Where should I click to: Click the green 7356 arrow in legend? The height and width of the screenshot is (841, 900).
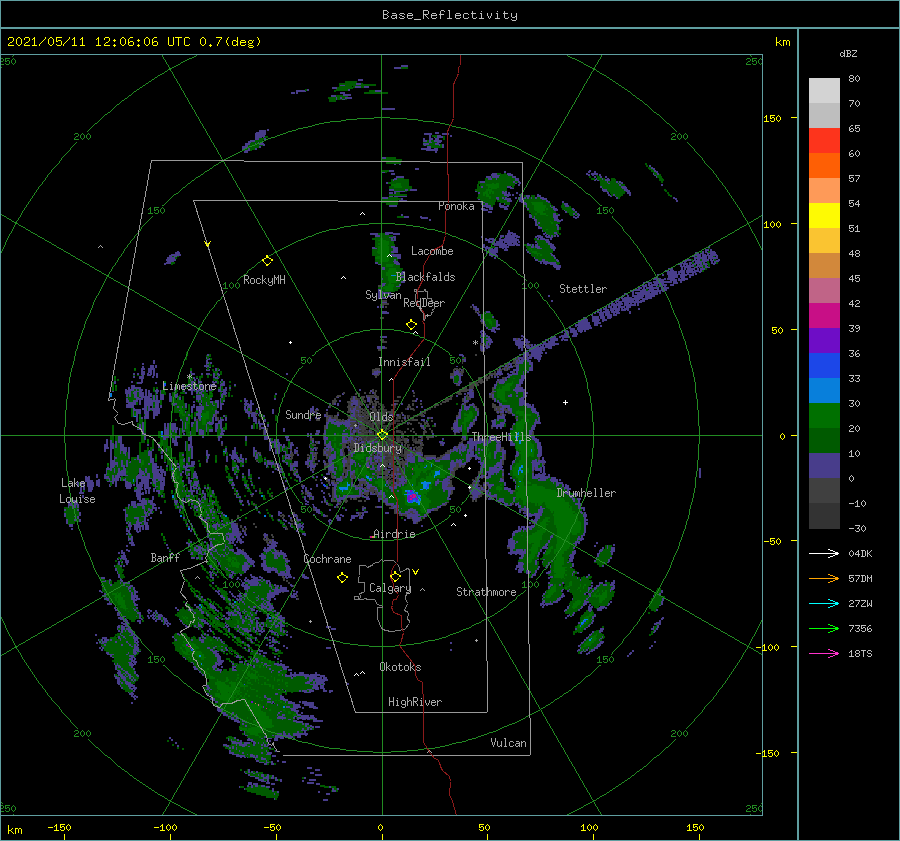tap(824, 629)
